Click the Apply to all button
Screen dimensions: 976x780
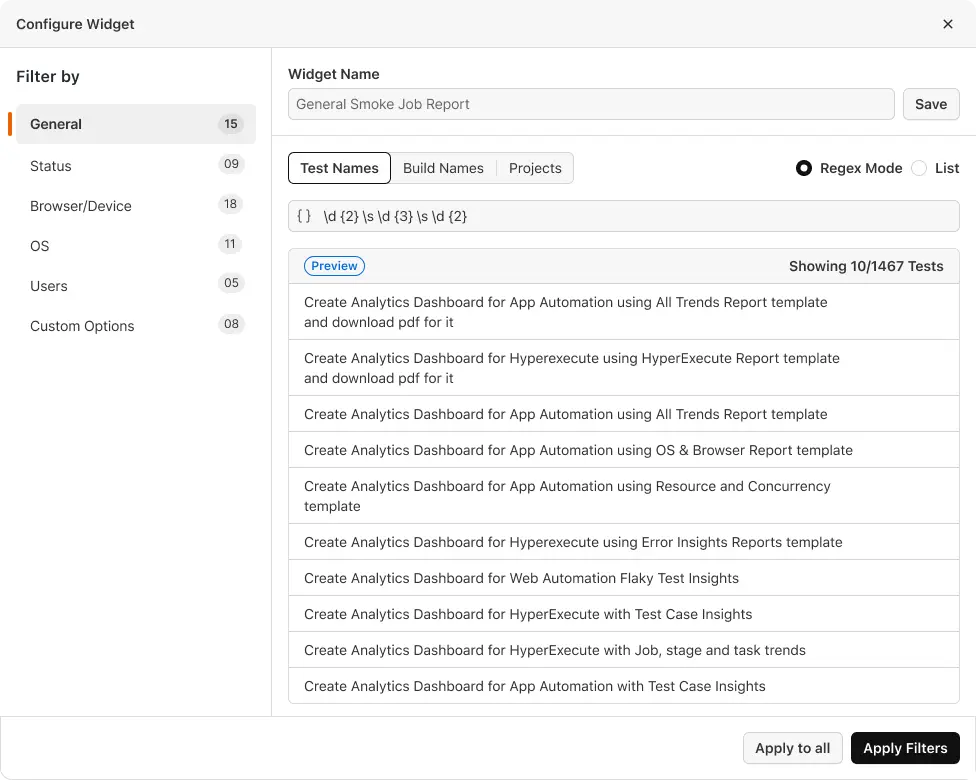pos(792,748)
